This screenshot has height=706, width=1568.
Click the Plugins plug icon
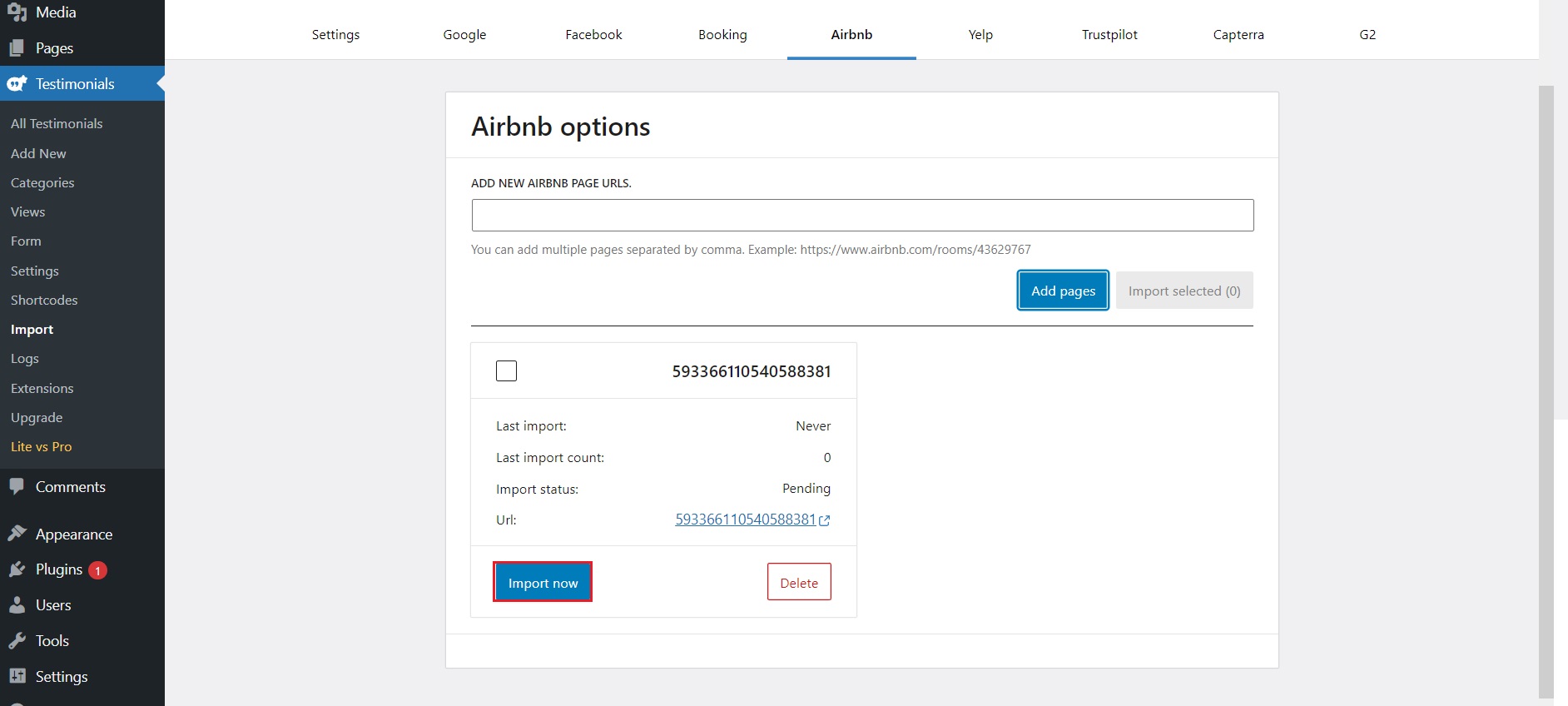(x=17, y=569)
